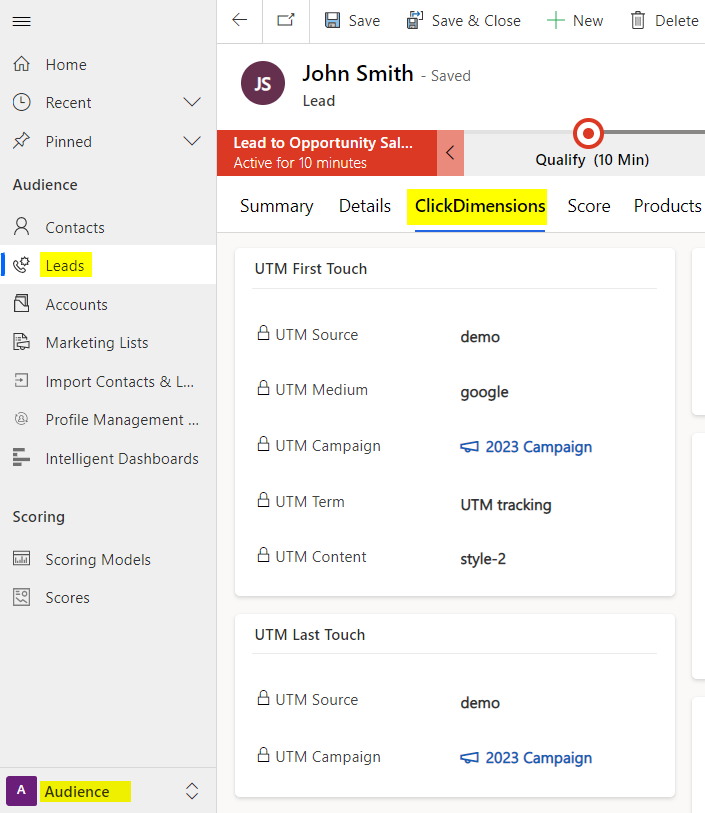Open record in new window icon
The height and width of the screenshot is (813, 705).
click(x=286, y=20)
